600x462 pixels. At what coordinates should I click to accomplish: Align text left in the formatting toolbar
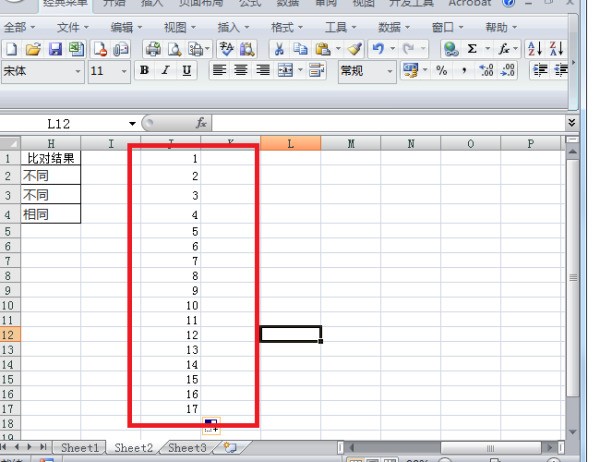219,70
